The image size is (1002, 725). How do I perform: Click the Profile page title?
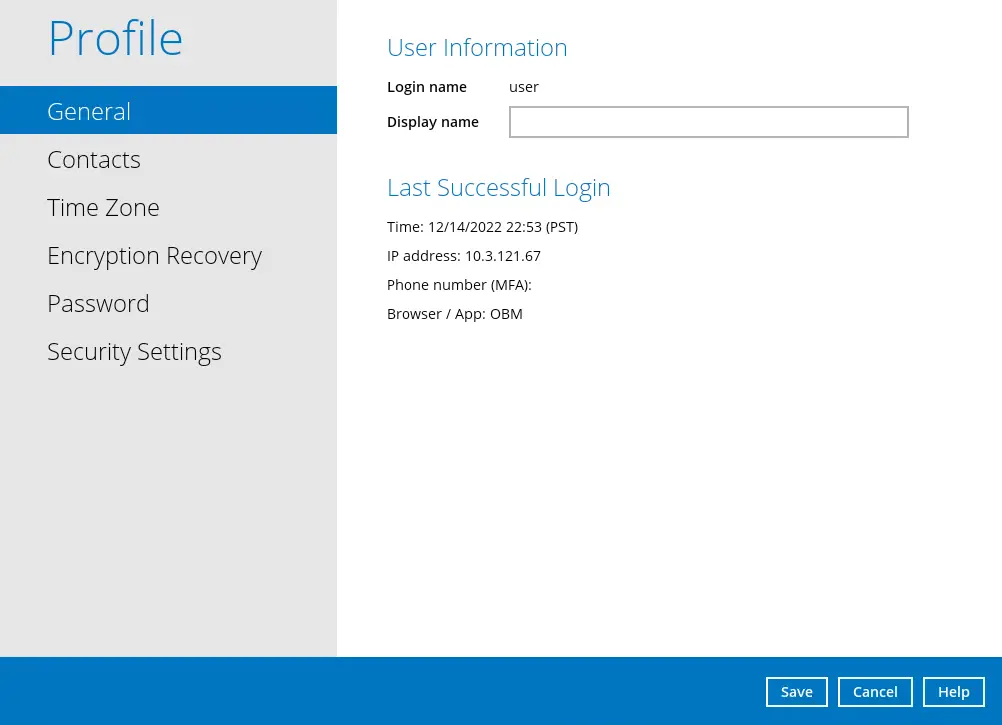pyautogui.click(x=115, y=39)
